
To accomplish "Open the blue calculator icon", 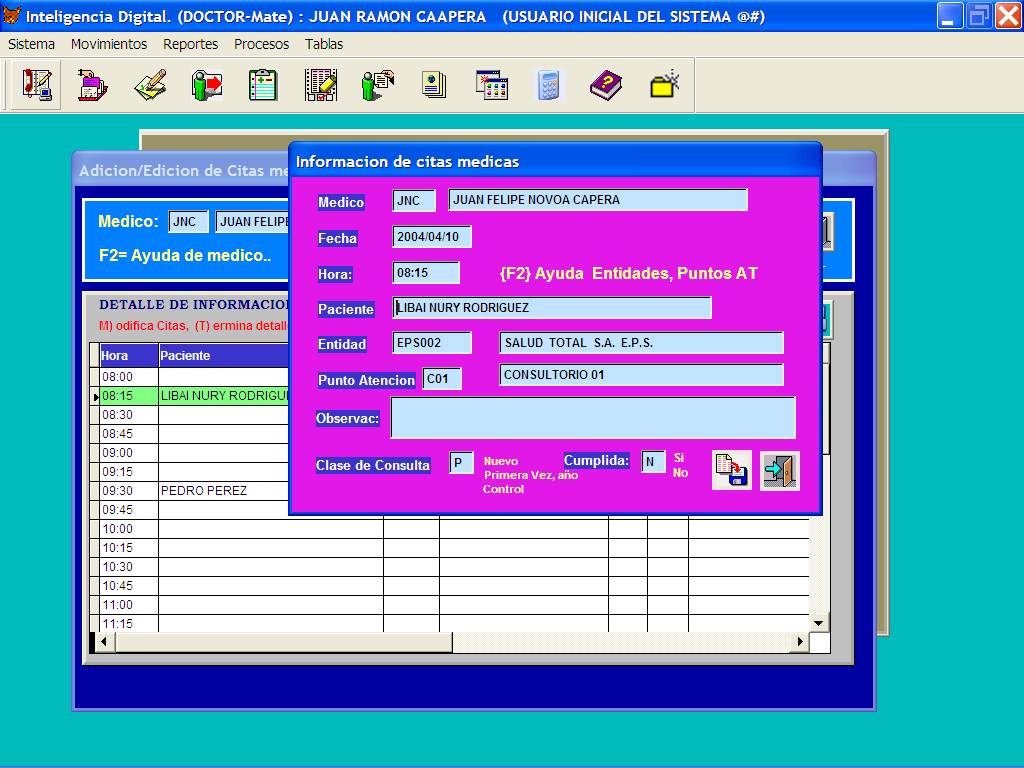I will pyautogui.click(x=549, y=86).
